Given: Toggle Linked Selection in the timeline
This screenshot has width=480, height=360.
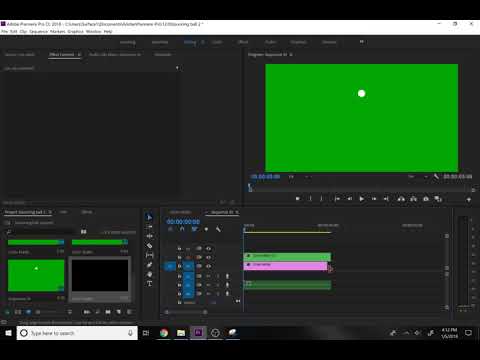Looking at the screenshot, I should pos(194,229).
